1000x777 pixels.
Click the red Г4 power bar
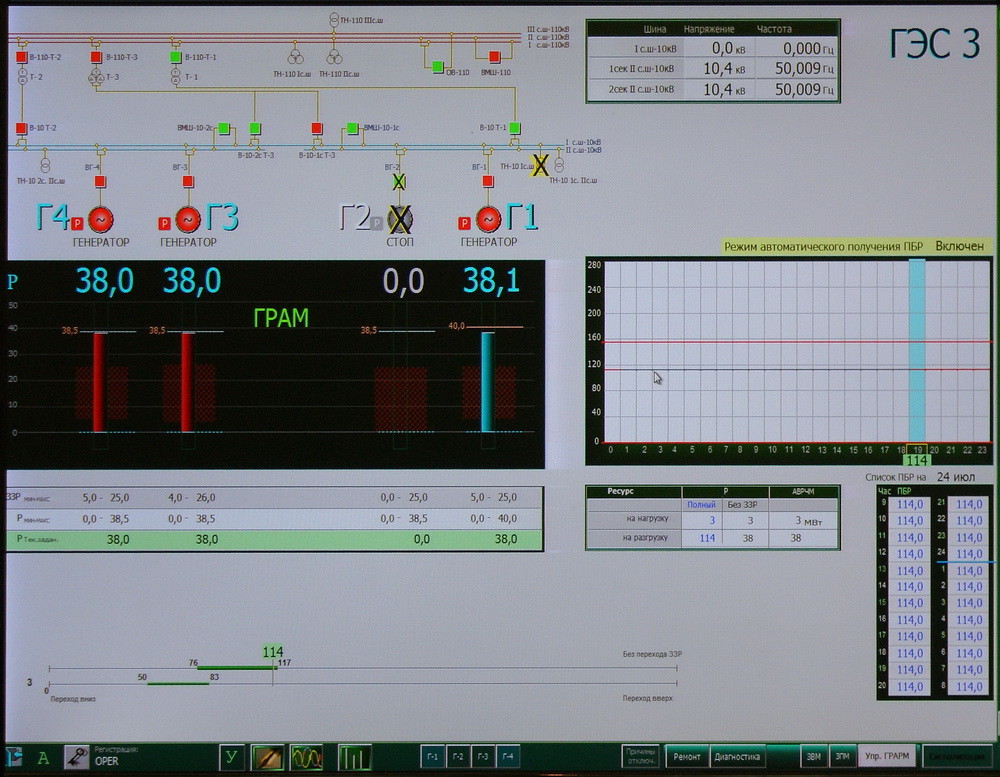[x=99, y=382]
